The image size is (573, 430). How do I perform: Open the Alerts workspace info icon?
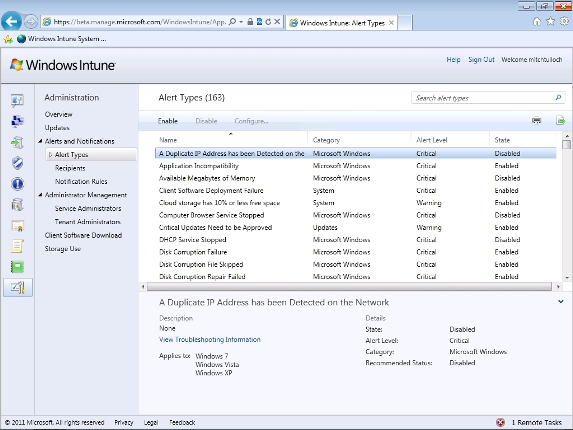[17, 184]
